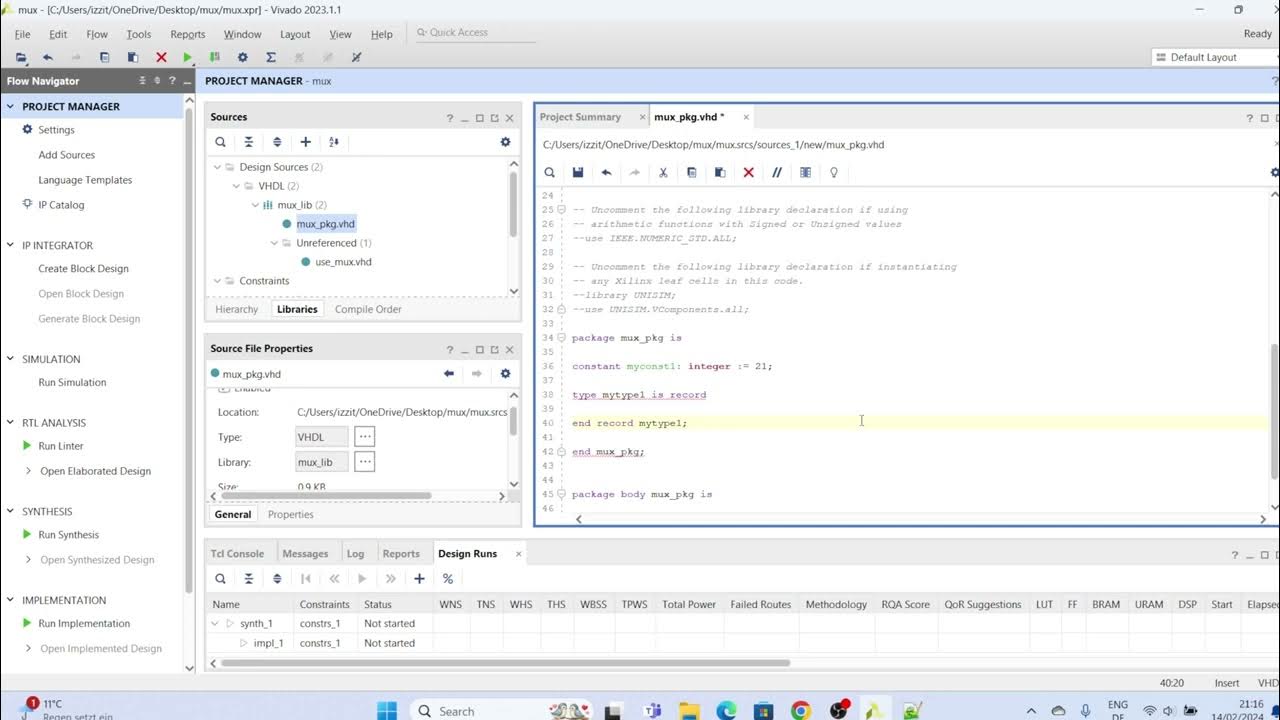Open Sources panel settings gear
1280x720 pixels.
(x=505, y=142)
